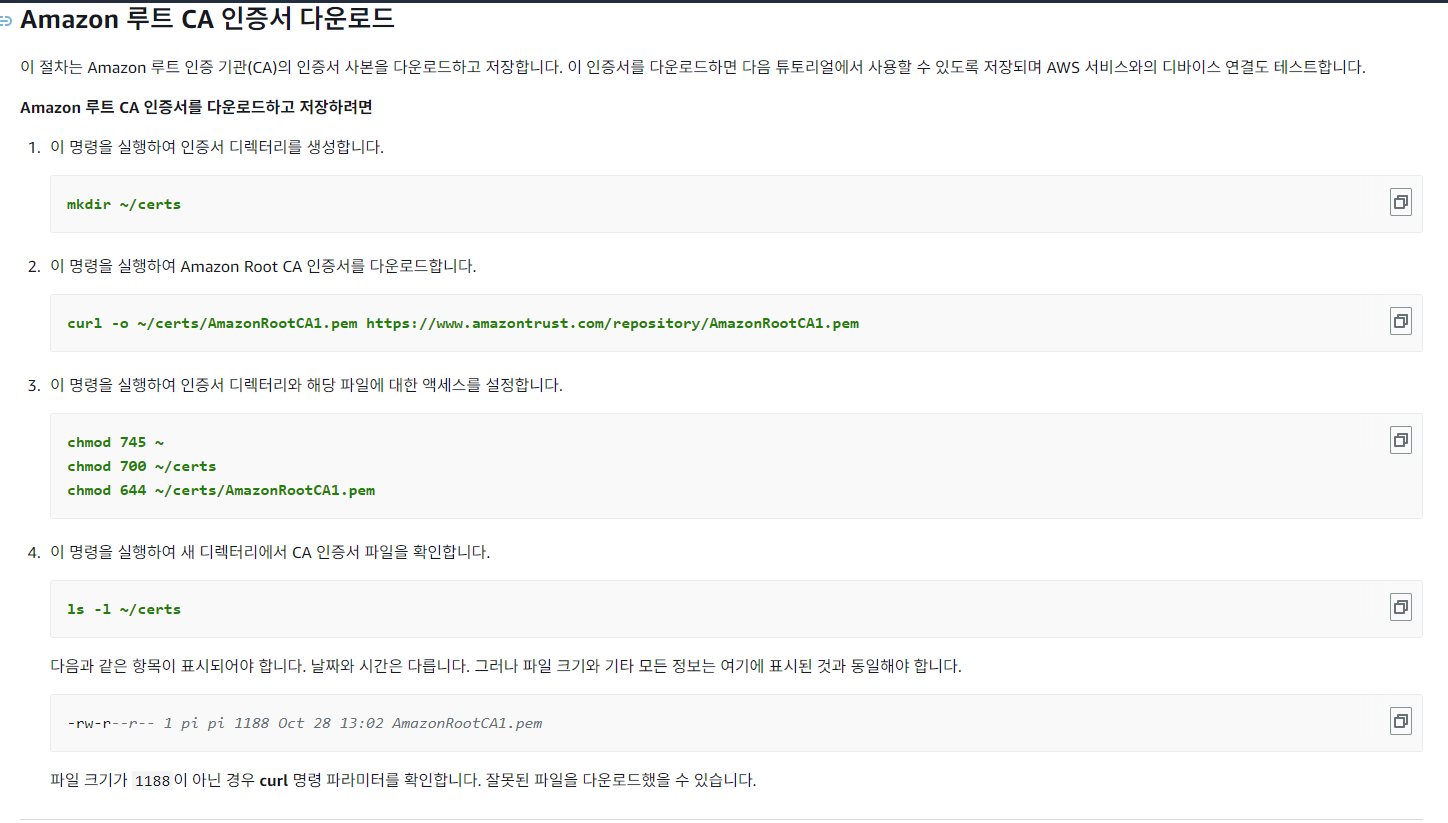Viewport: 1448px width, 823px height.
Task: Click the sentence starting '다음과 같은 항목이 표시되어야 합니다'
Action: tap(506, 666)
